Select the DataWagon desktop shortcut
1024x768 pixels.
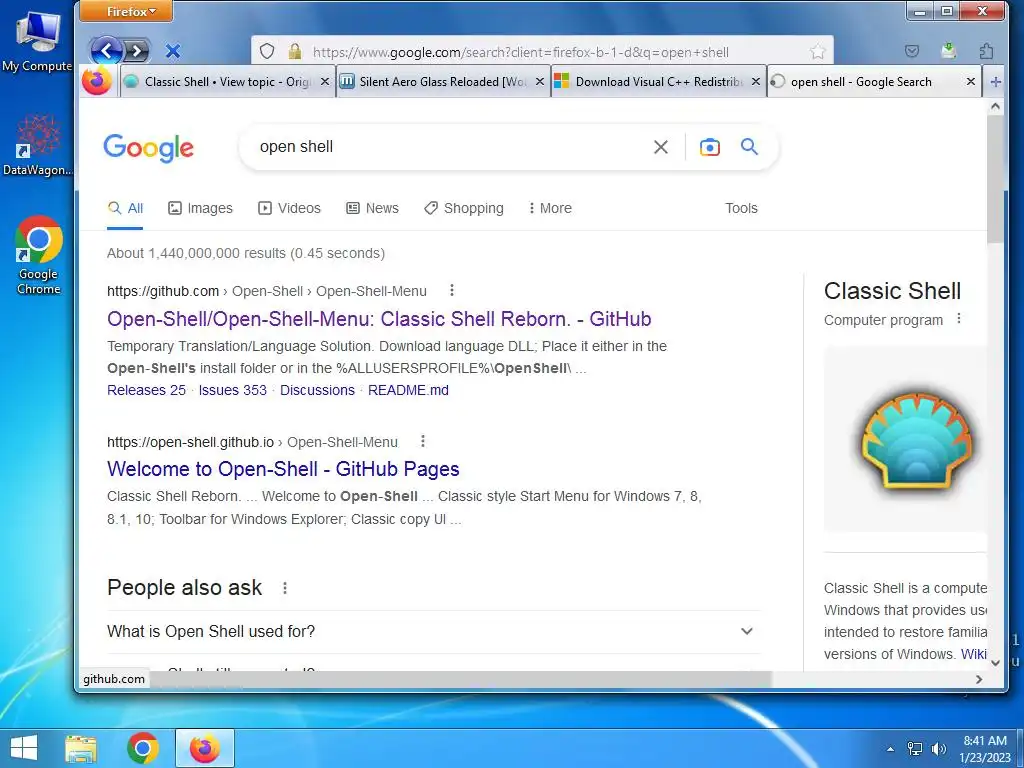[x=37, y=145]
